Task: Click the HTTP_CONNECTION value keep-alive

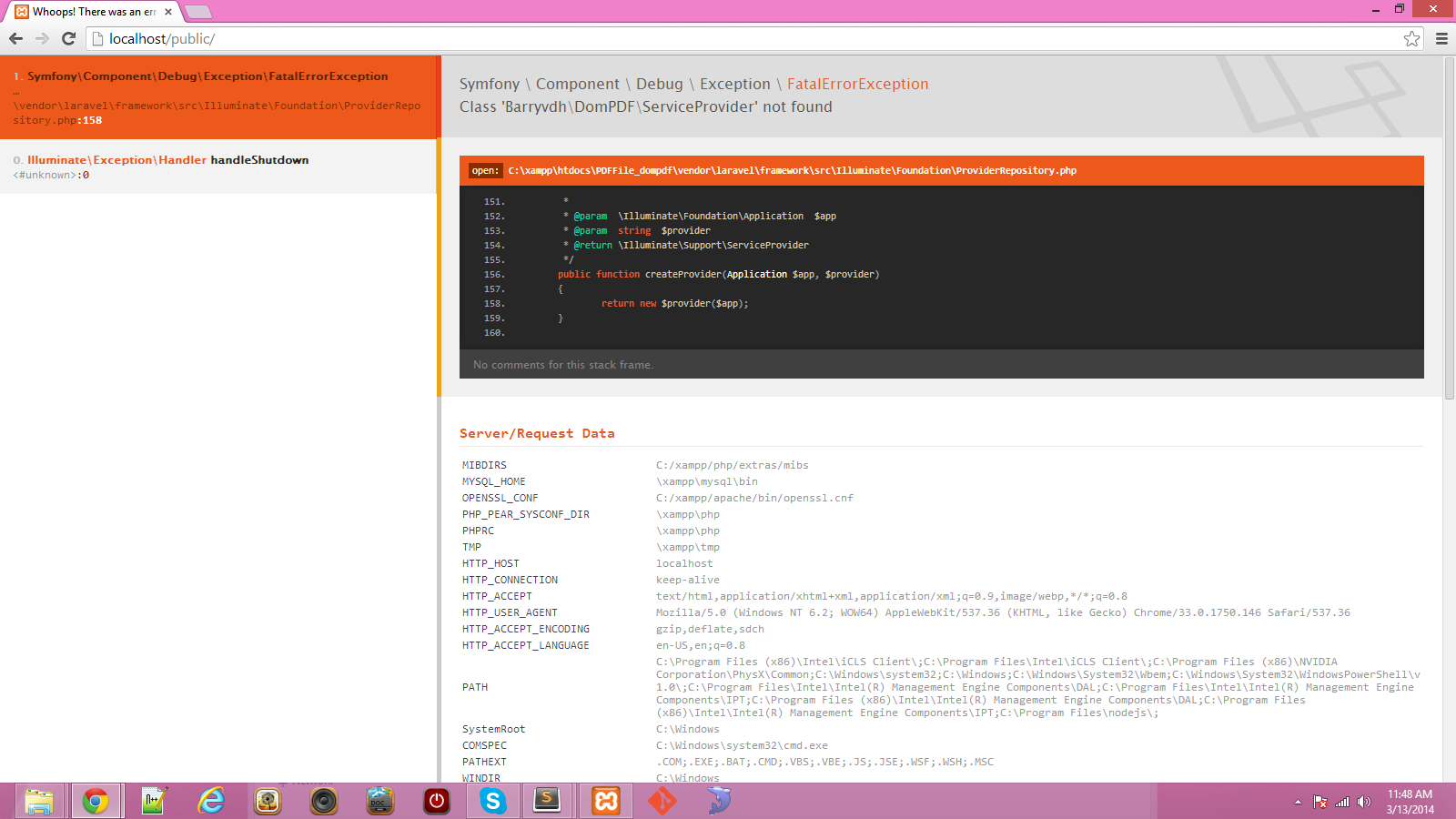Action: coord(688,580)
